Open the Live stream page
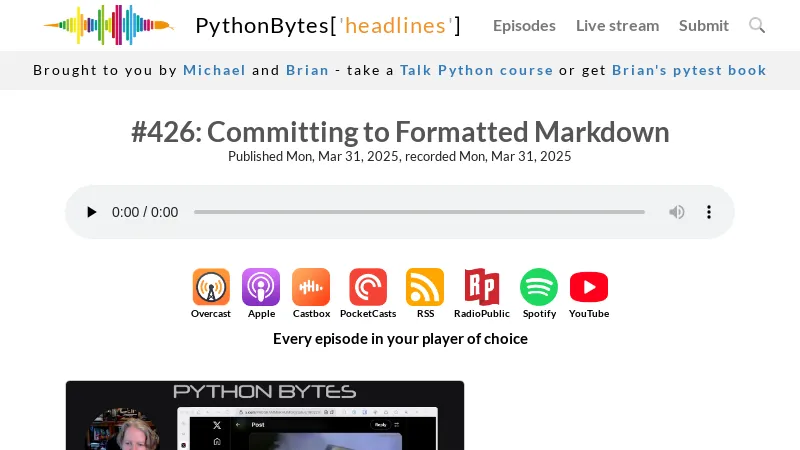800x450 pixels. click(617, 25)
